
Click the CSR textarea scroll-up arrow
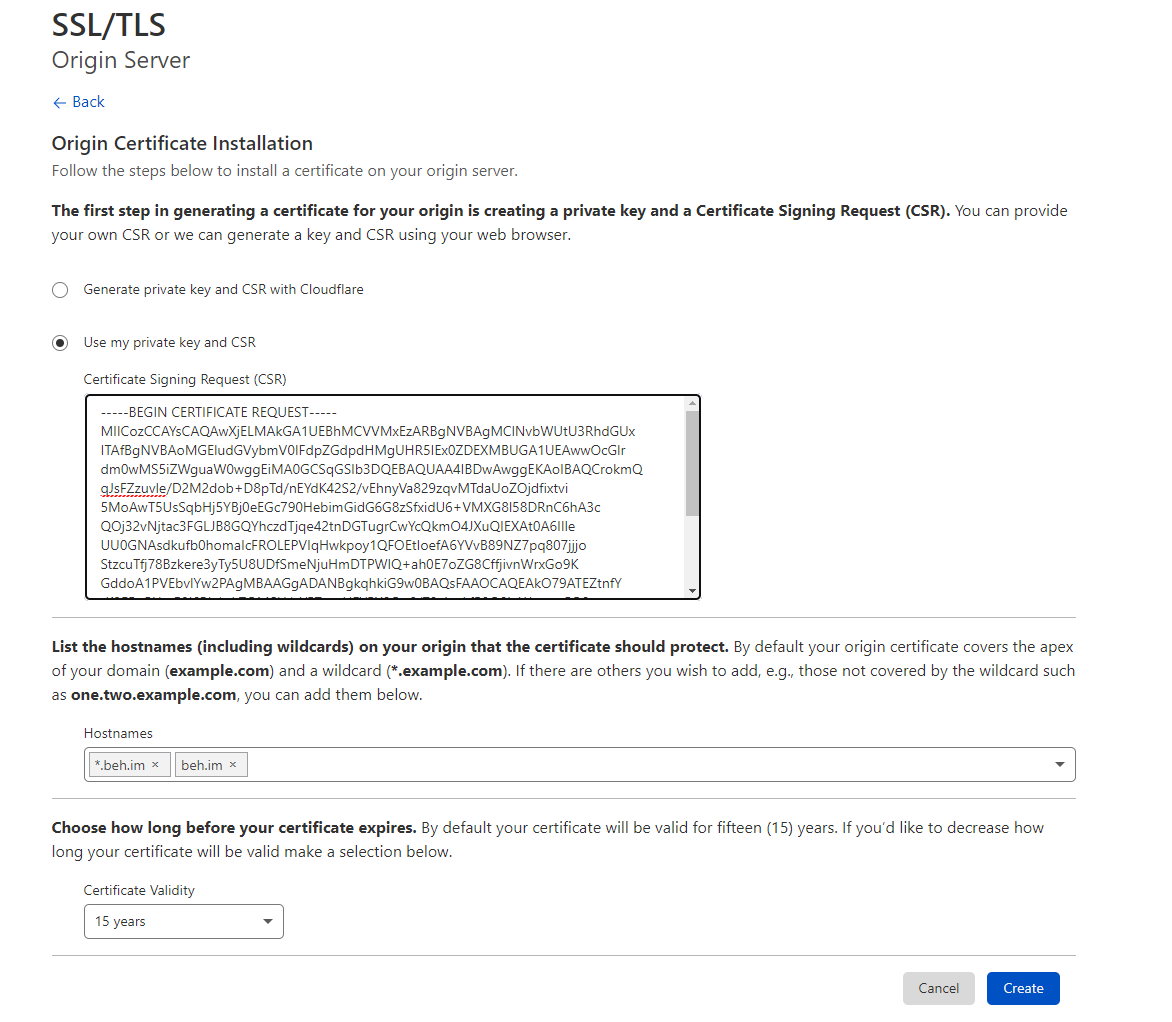(691, 403)
